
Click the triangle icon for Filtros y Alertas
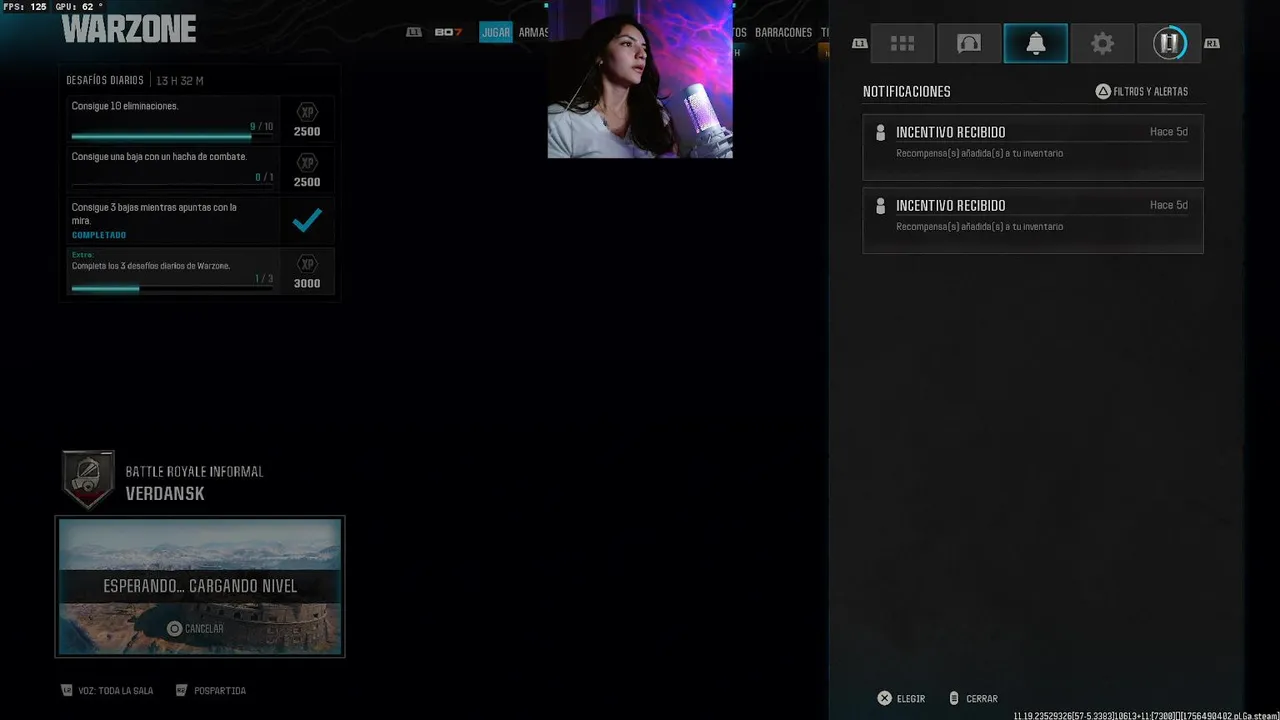tap(1103, 91)
